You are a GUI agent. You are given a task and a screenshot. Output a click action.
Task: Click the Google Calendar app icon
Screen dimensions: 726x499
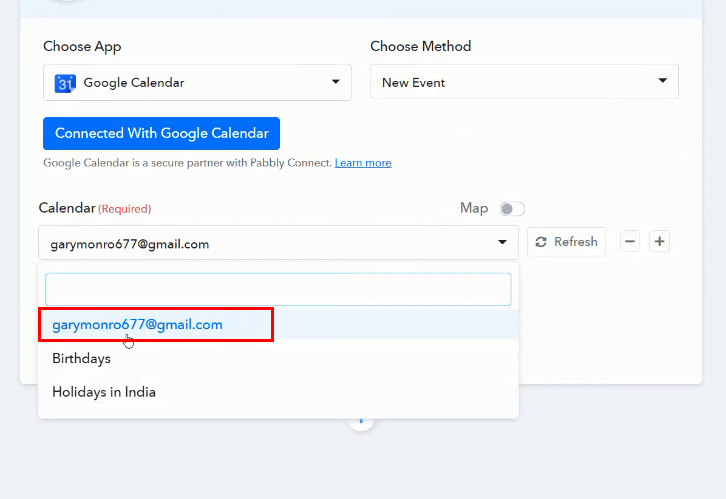click(x=65, y=83)
